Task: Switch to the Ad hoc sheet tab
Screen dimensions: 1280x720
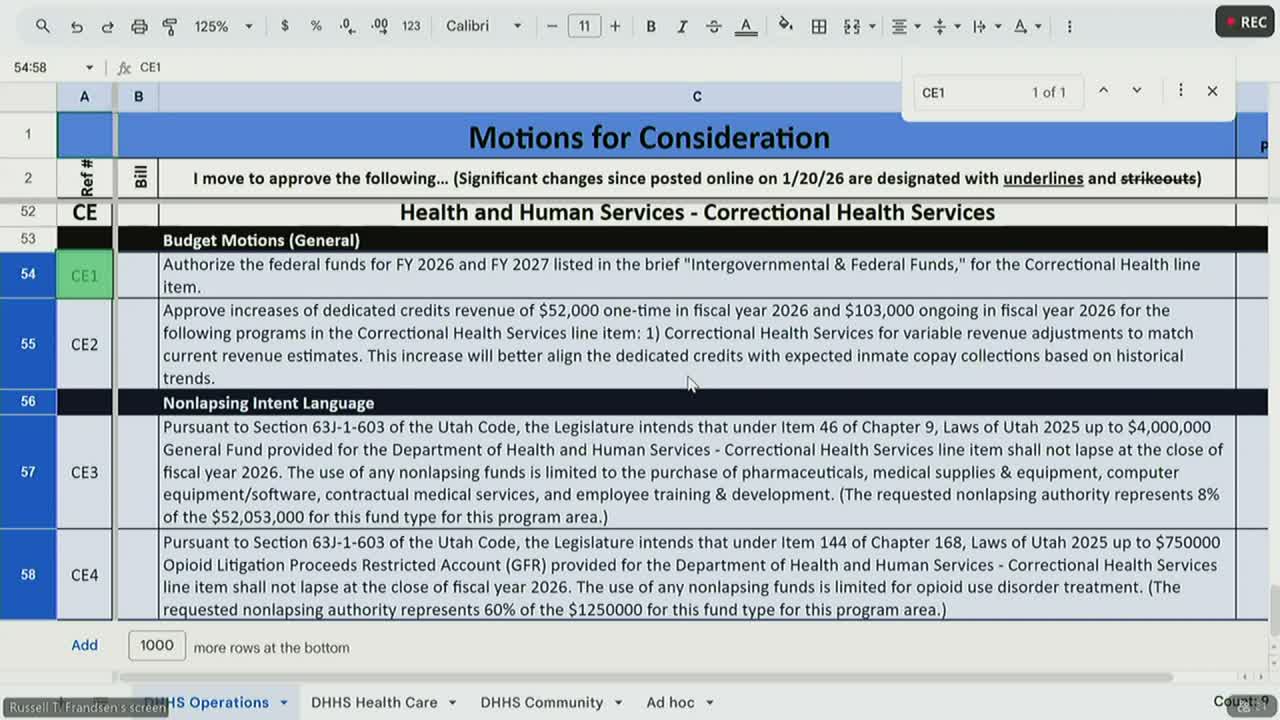Action: click(x=670, y=702)
